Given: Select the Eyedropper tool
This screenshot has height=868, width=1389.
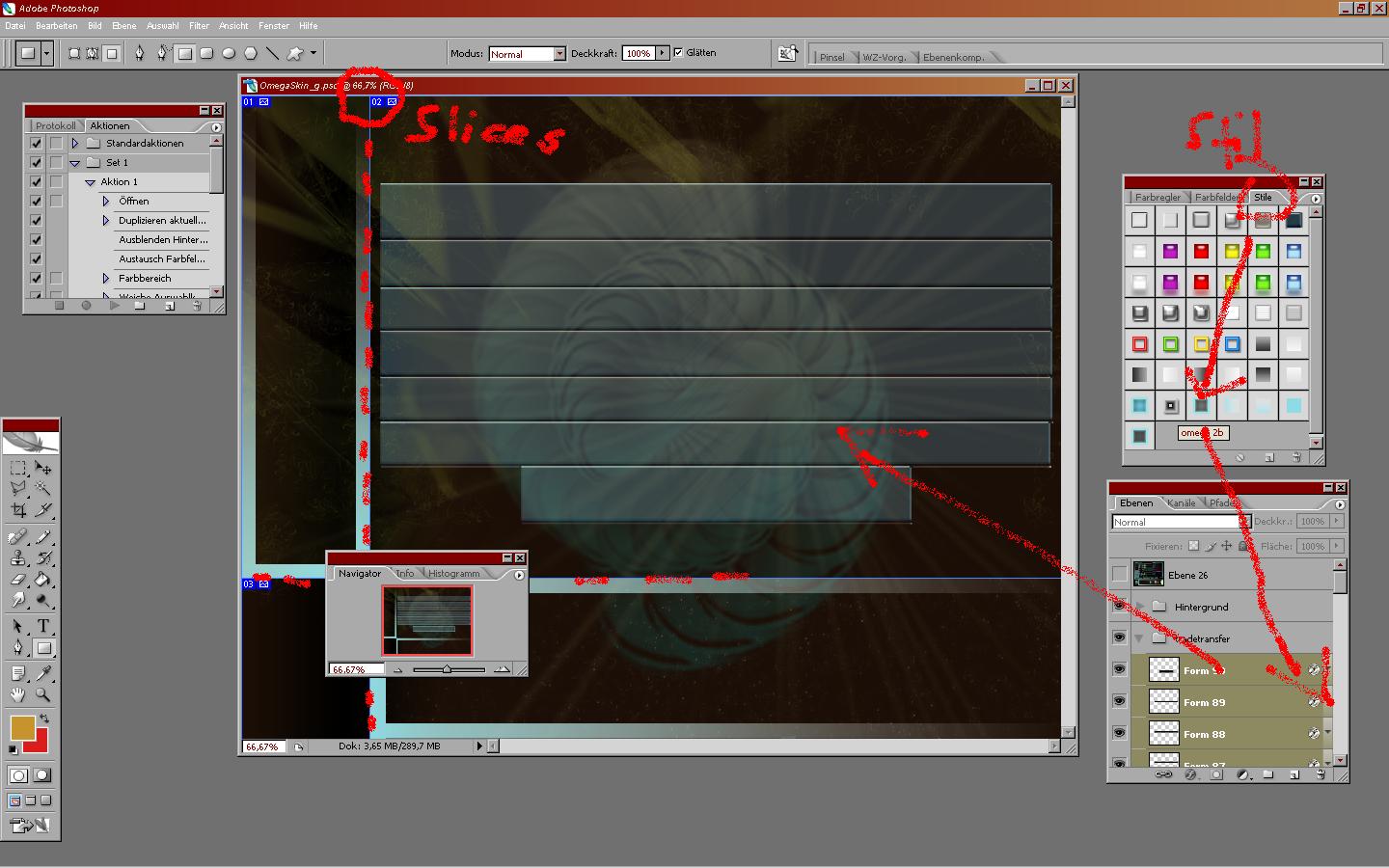Looking at the screenshot, I should tap(43, 673).
